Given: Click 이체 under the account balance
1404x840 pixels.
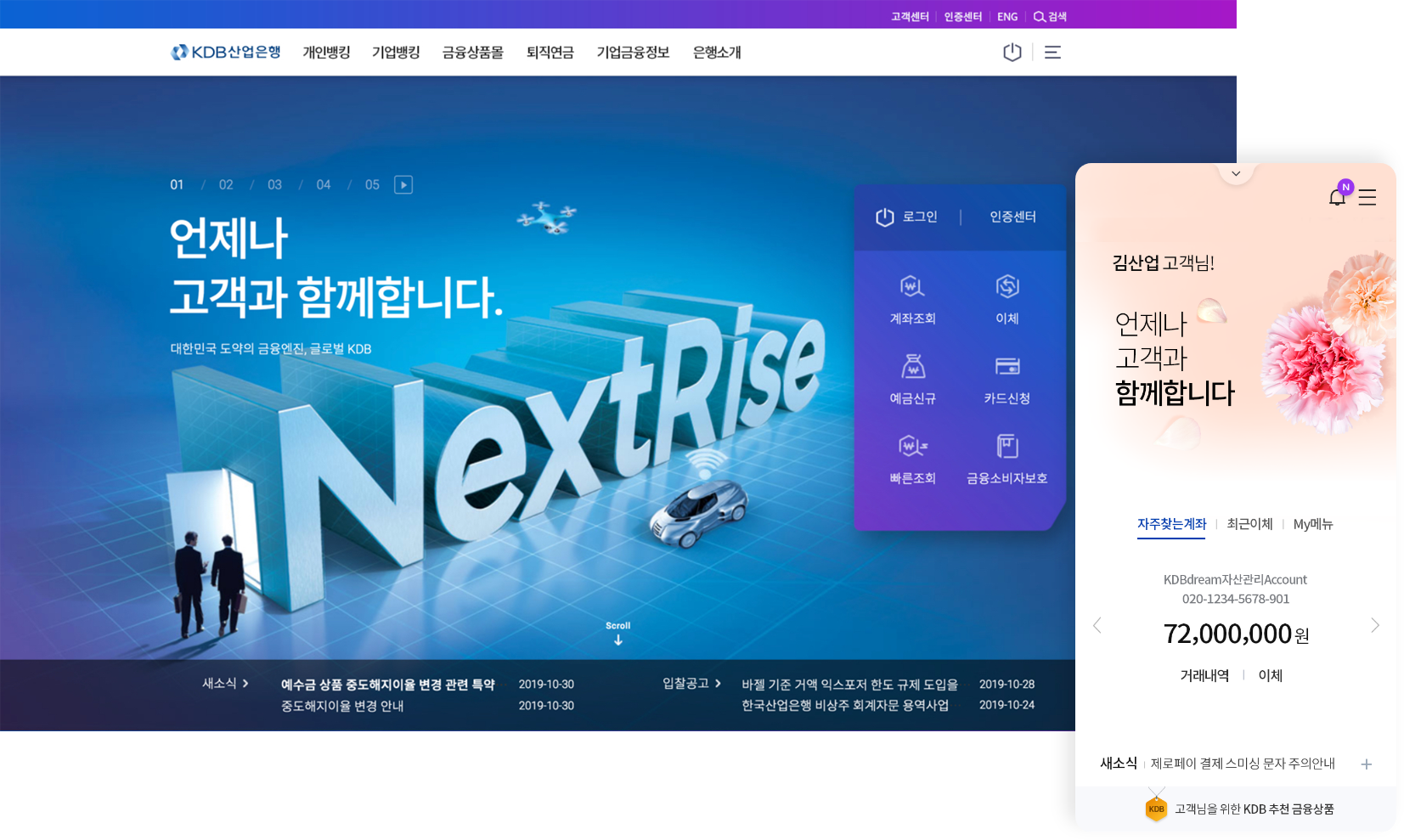Looking at the screenshot, I should point(1271,675).
